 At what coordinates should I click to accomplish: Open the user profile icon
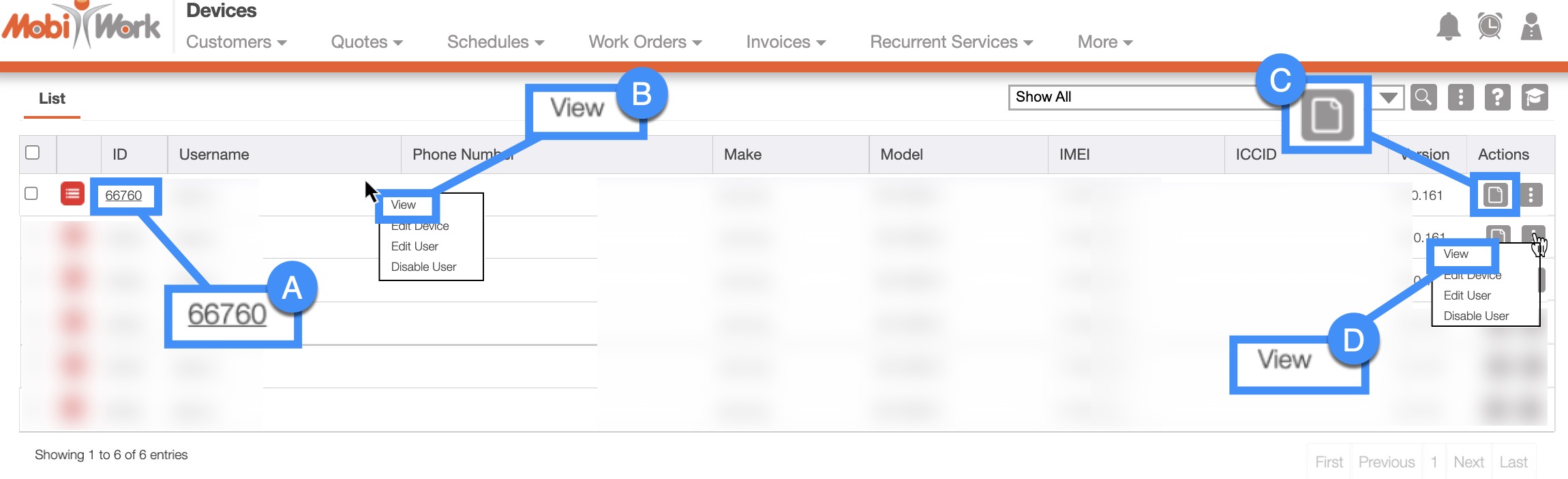click(1531, 27)
